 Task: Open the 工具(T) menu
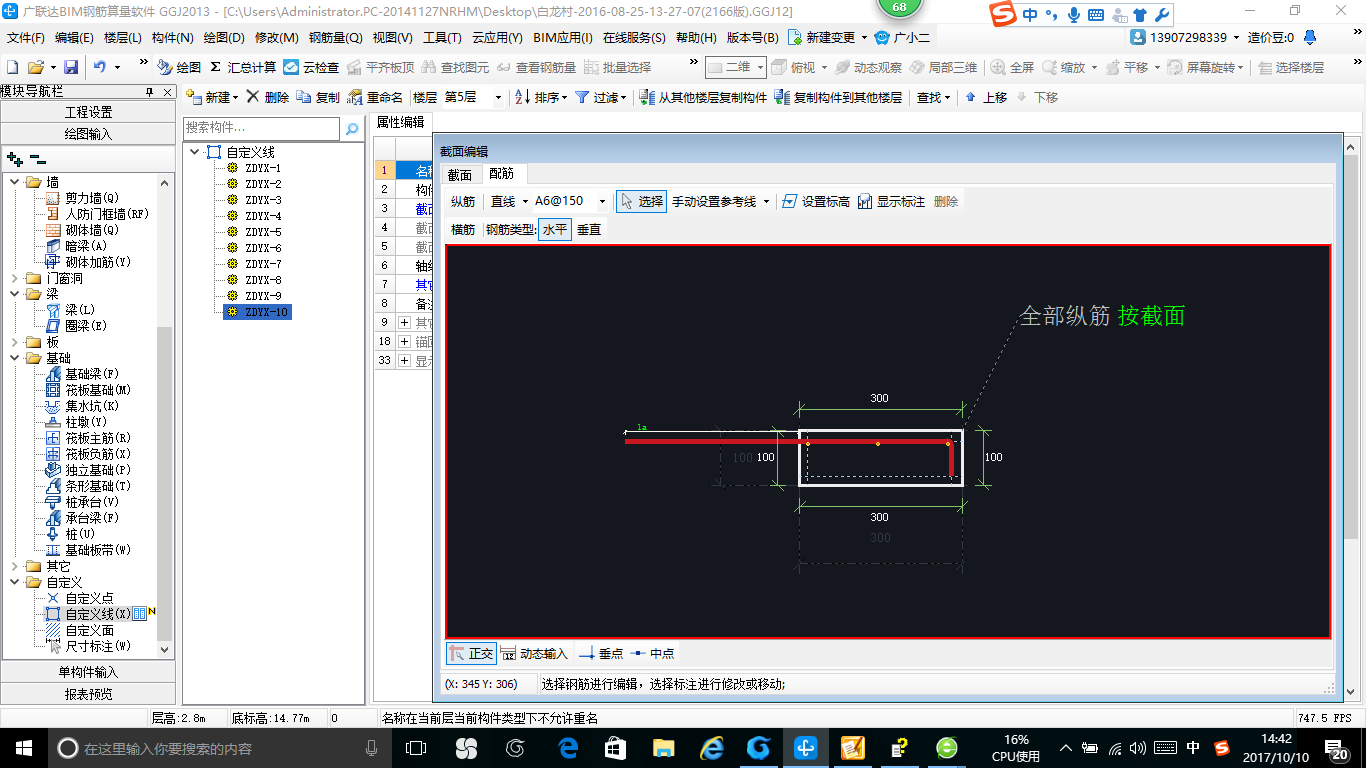pos(442,37)
